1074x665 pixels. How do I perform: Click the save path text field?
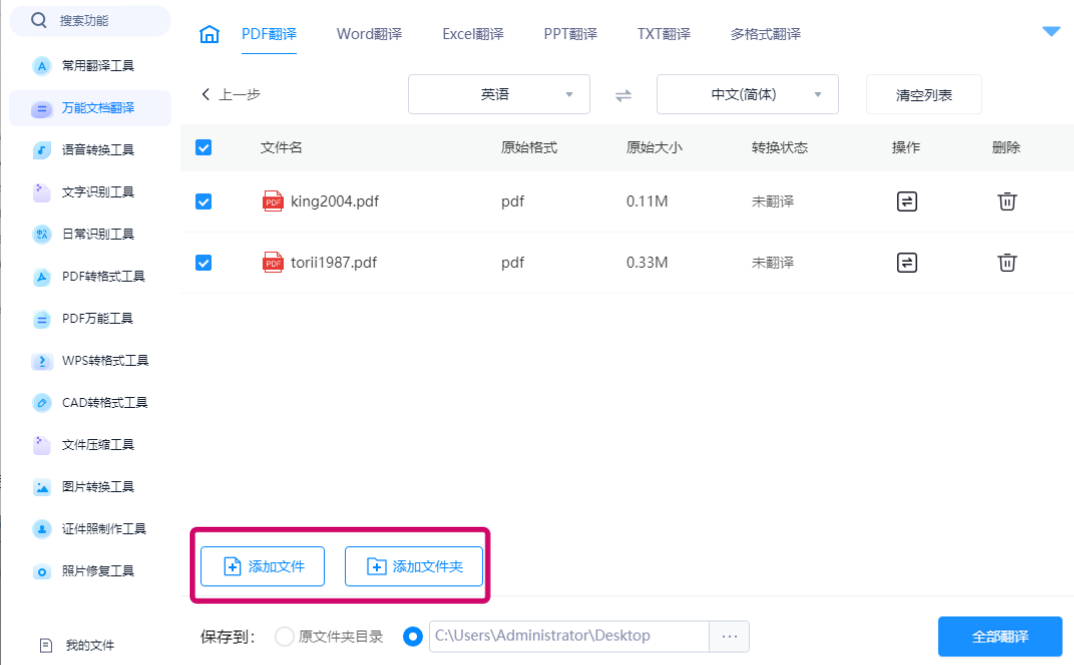[569, 636]
